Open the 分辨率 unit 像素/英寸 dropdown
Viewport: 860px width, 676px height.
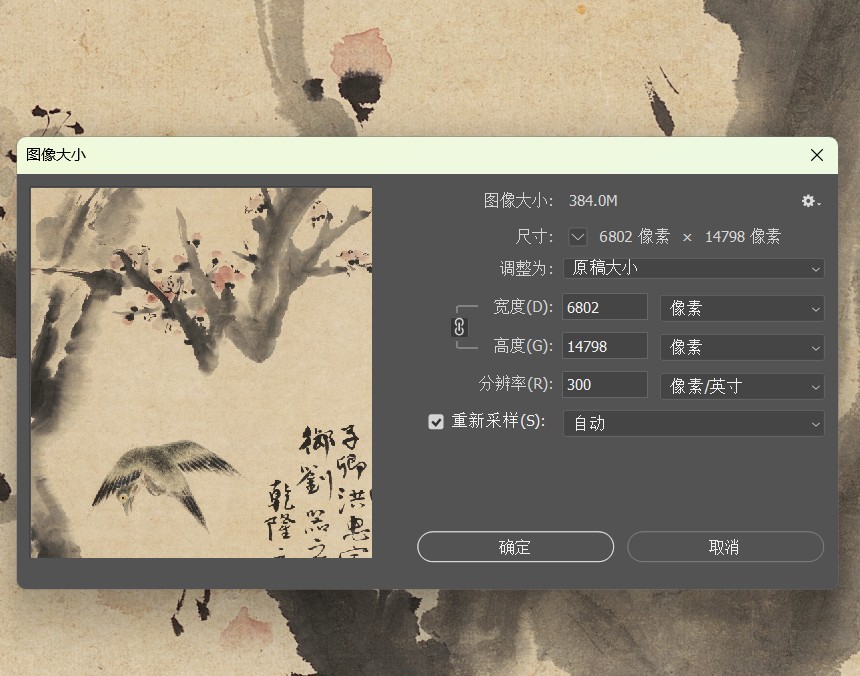(x=742, y=386)
